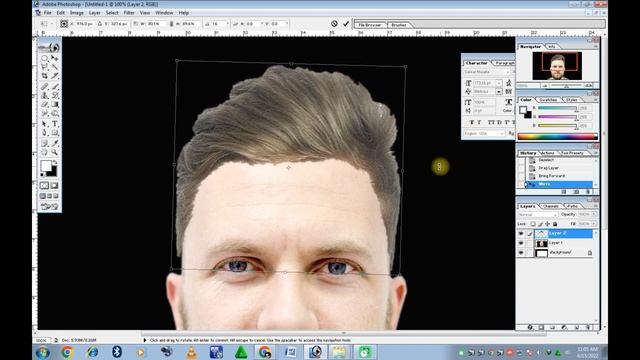This screenshot has width=640, height=360.
Task: Select the Zoom magnifier tool
Action: coord(55,152)
